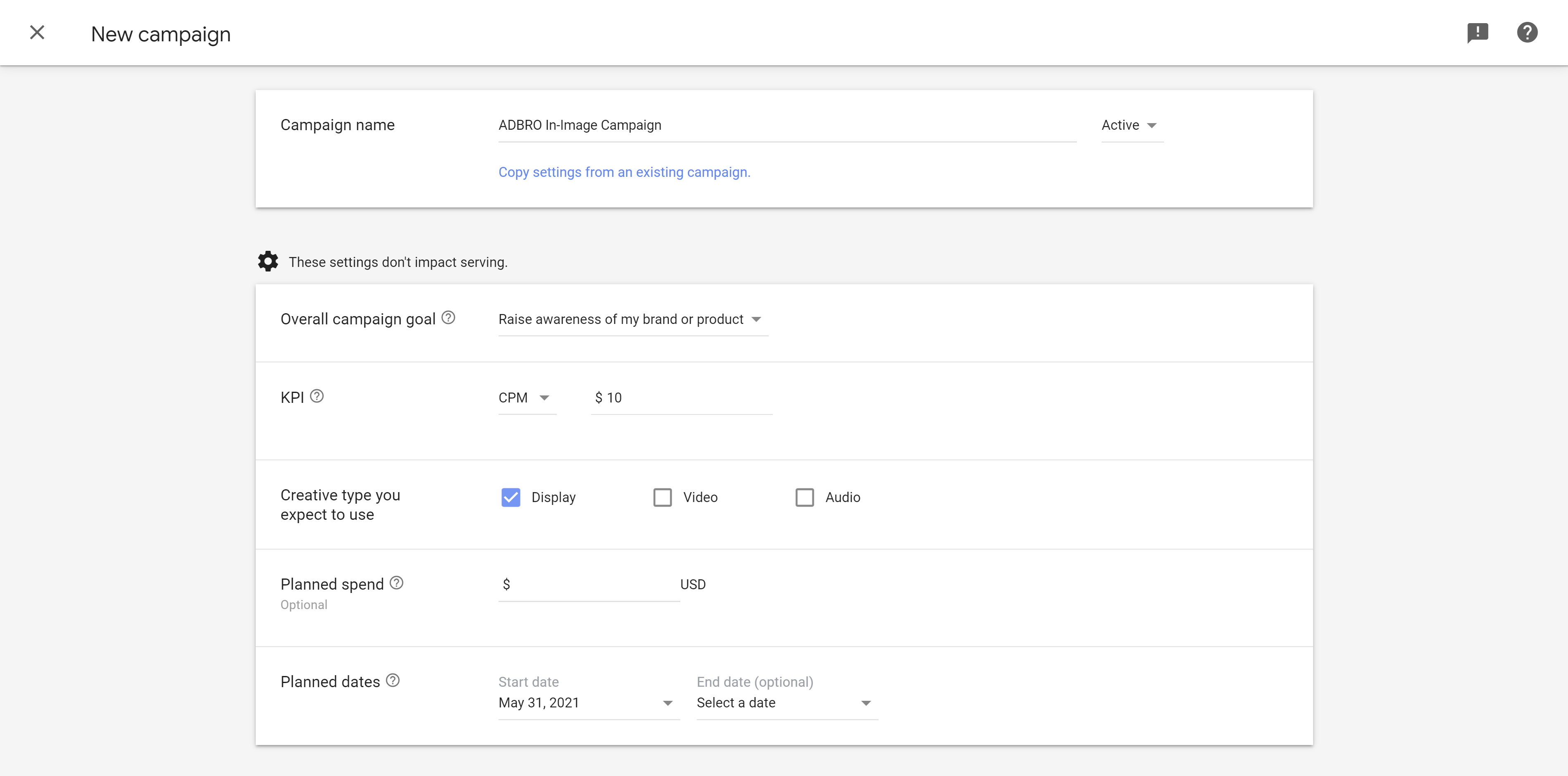Click the close X to exit New campaign
Viewport: 1568px width, 776px height.
pyautogui.click(x=37, y=32)
